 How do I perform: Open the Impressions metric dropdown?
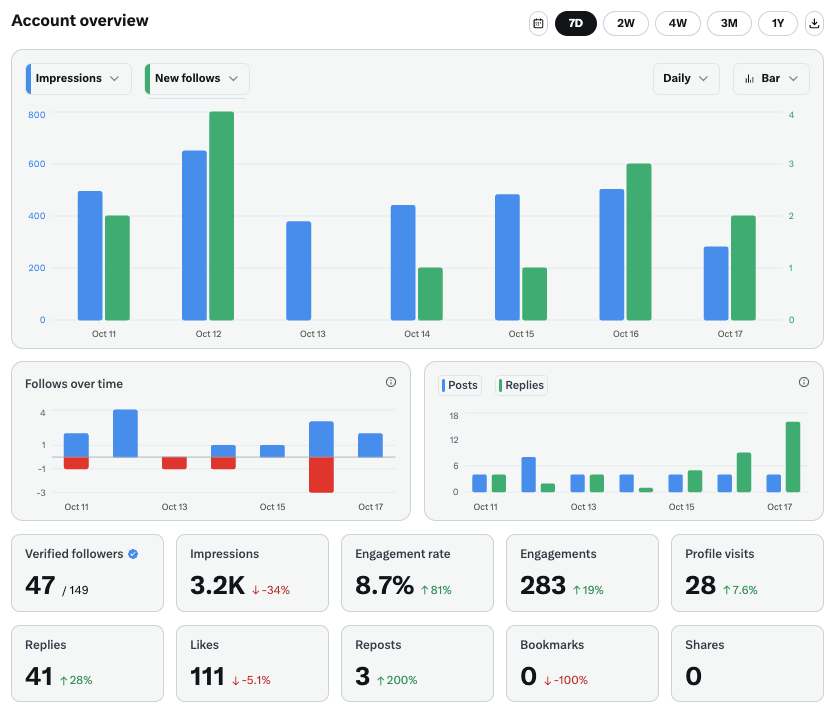click(79, 79)
